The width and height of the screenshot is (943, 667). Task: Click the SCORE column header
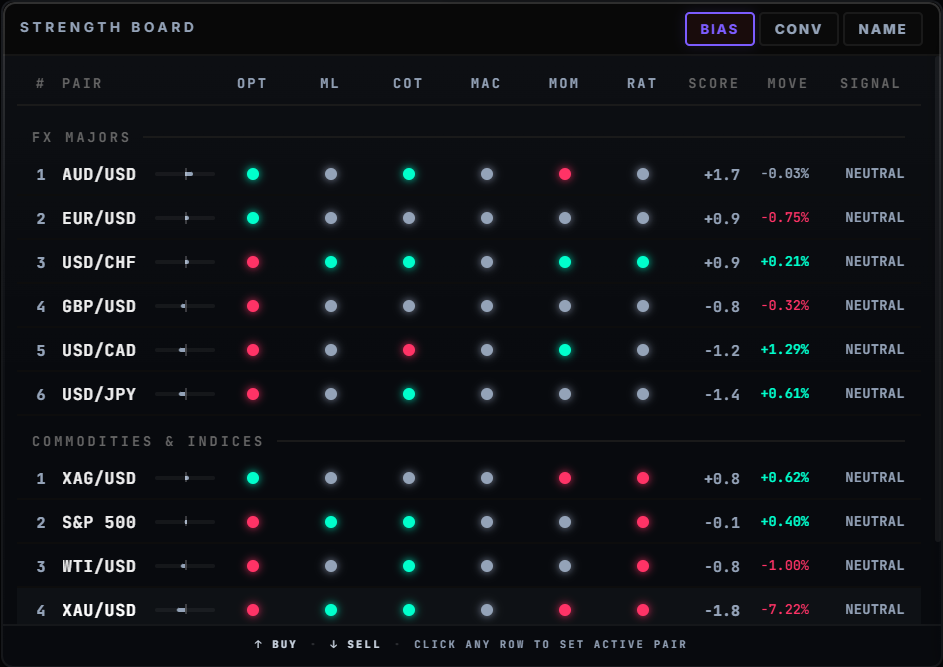coord(714,84)
